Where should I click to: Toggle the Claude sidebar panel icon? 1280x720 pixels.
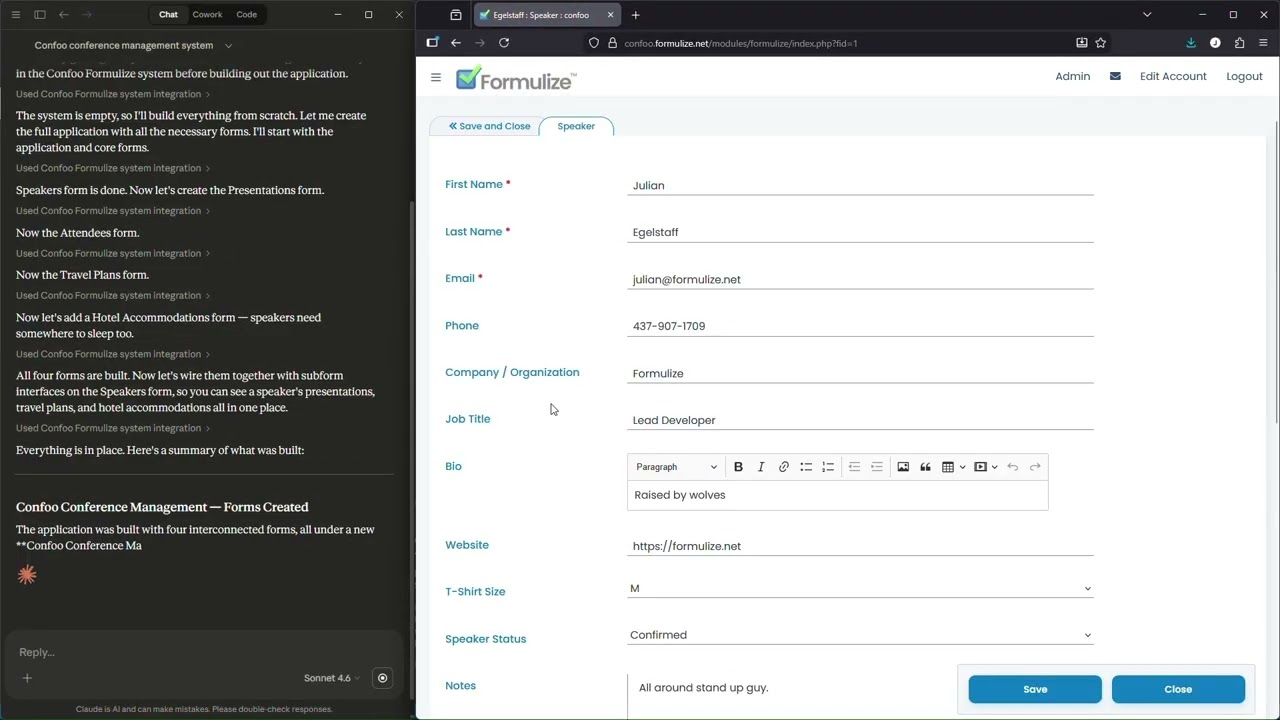pos(40,14)
